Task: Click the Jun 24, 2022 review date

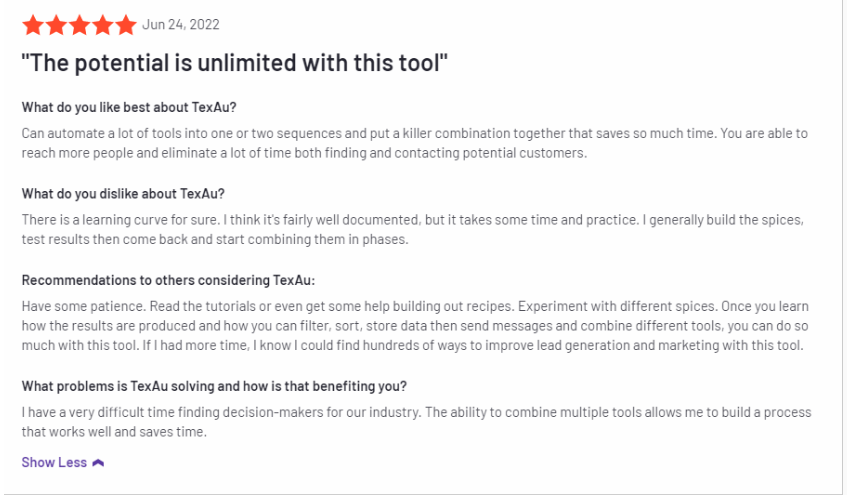Action: tap(181, 25)
